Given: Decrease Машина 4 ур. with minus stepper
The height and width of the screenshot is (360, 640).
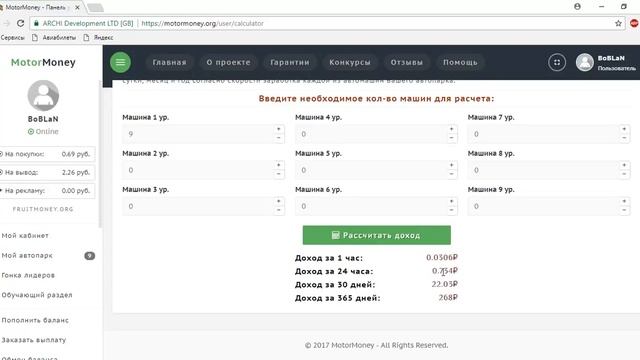Looking at the screenshot, I should coord(451,138).
